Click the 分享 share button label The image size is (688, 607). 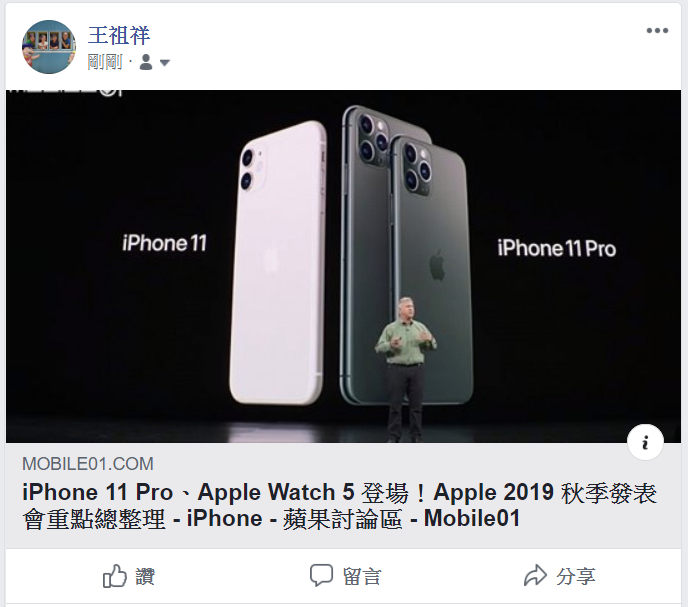point(576,576)
